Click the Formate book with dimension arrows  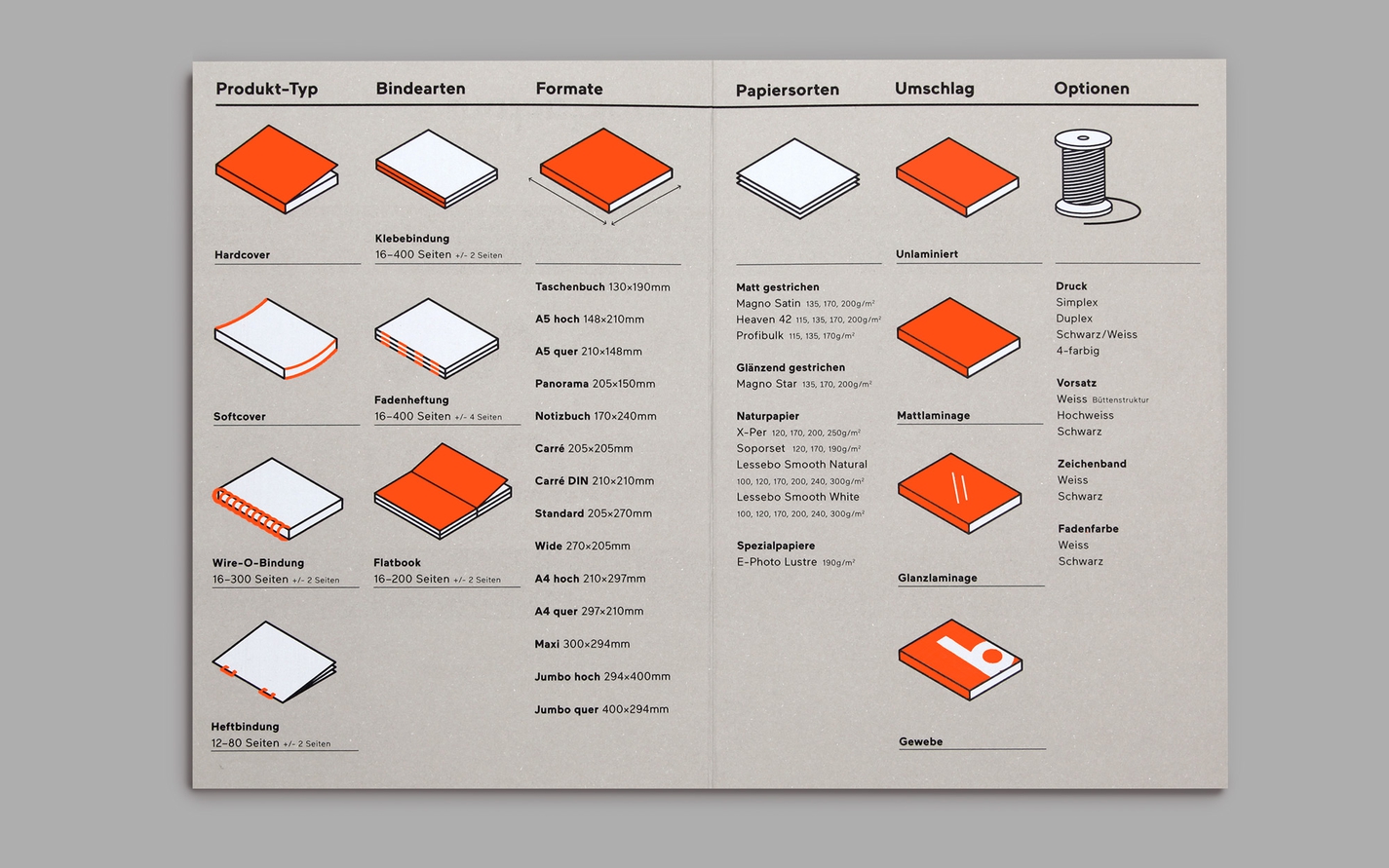605,175
